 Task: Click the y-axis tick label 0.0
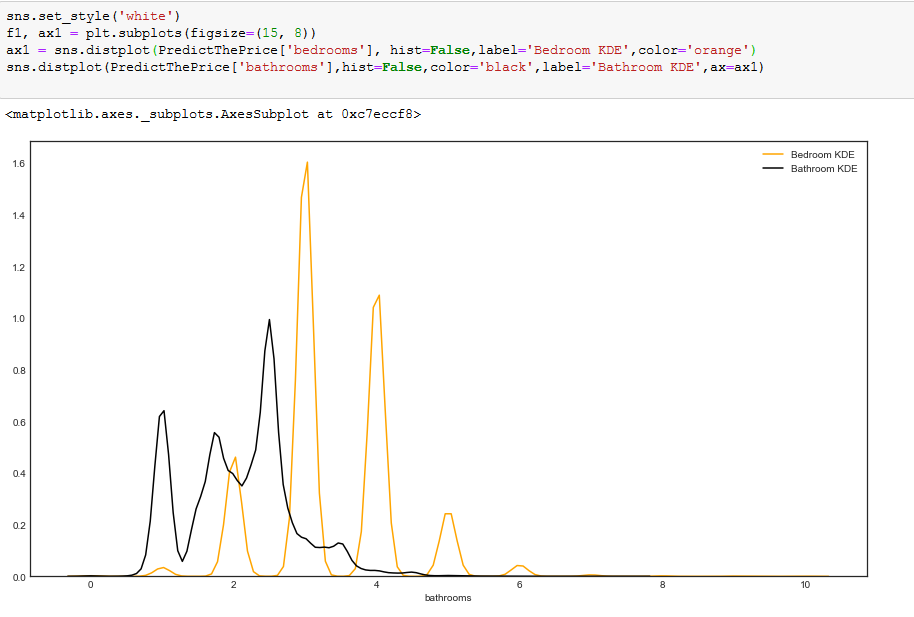click(19, 577)
